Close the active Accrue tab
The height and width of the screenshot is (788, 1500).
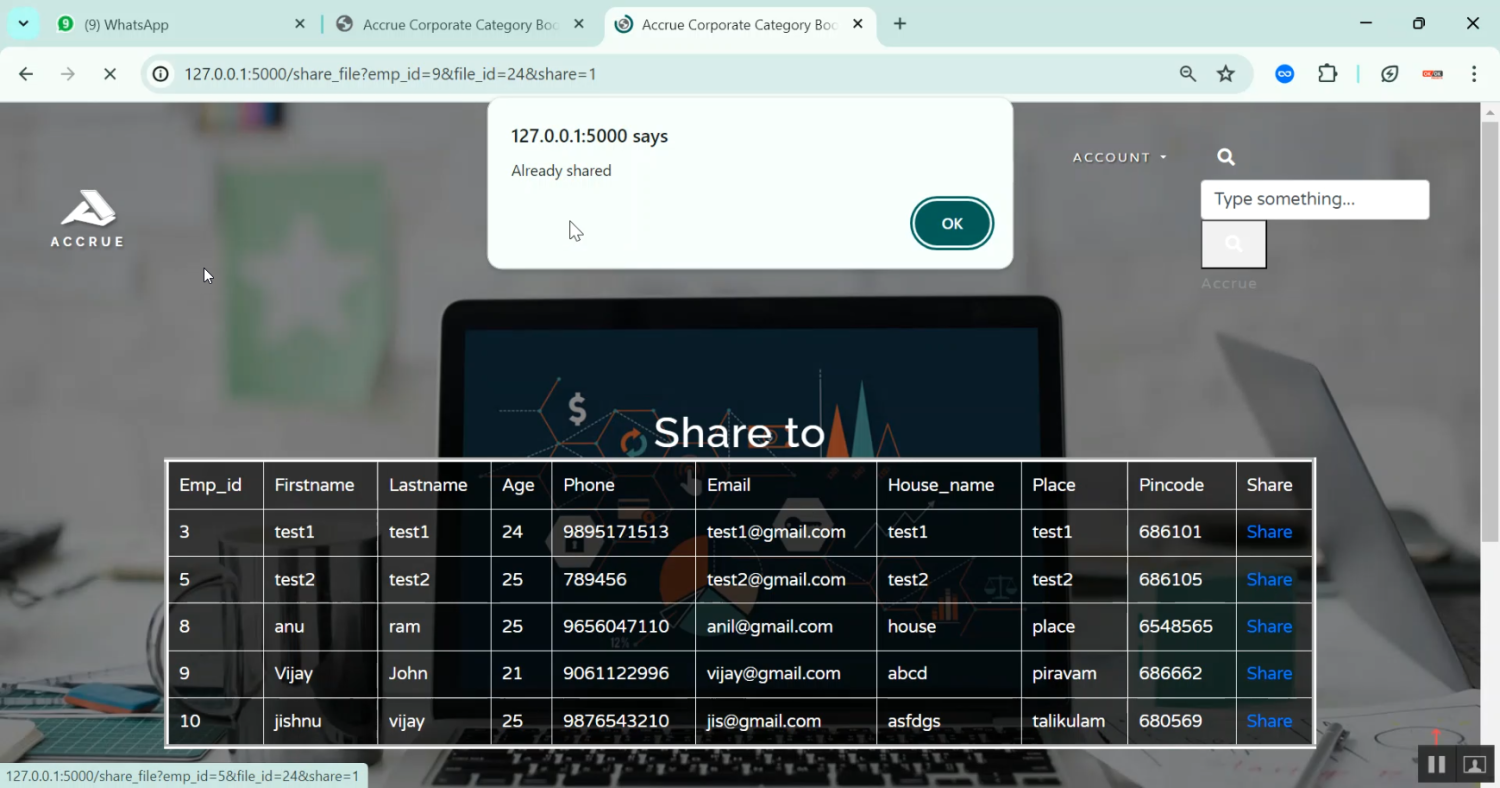pyautogui.click(x=857, y=24)
